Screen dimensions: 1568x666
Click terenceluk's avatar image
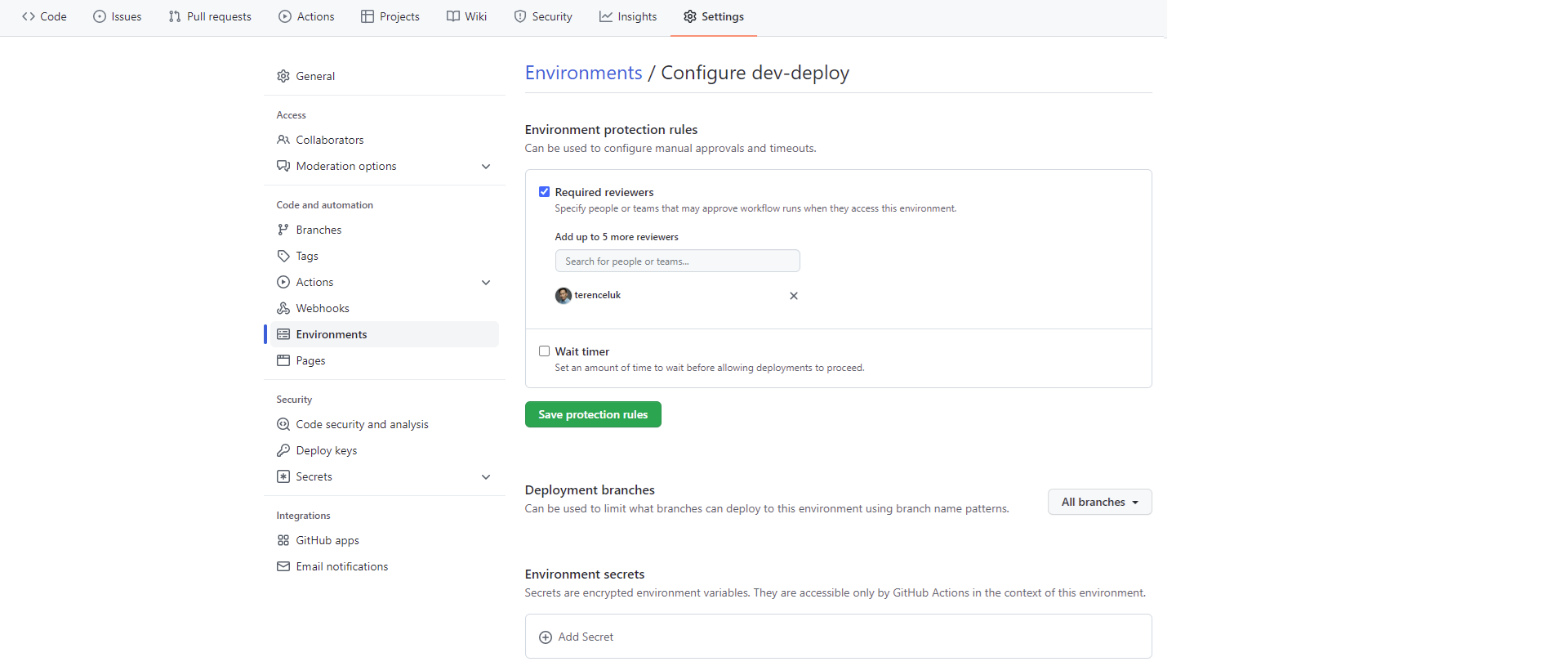pyautogui.click(x=563, y=296)
